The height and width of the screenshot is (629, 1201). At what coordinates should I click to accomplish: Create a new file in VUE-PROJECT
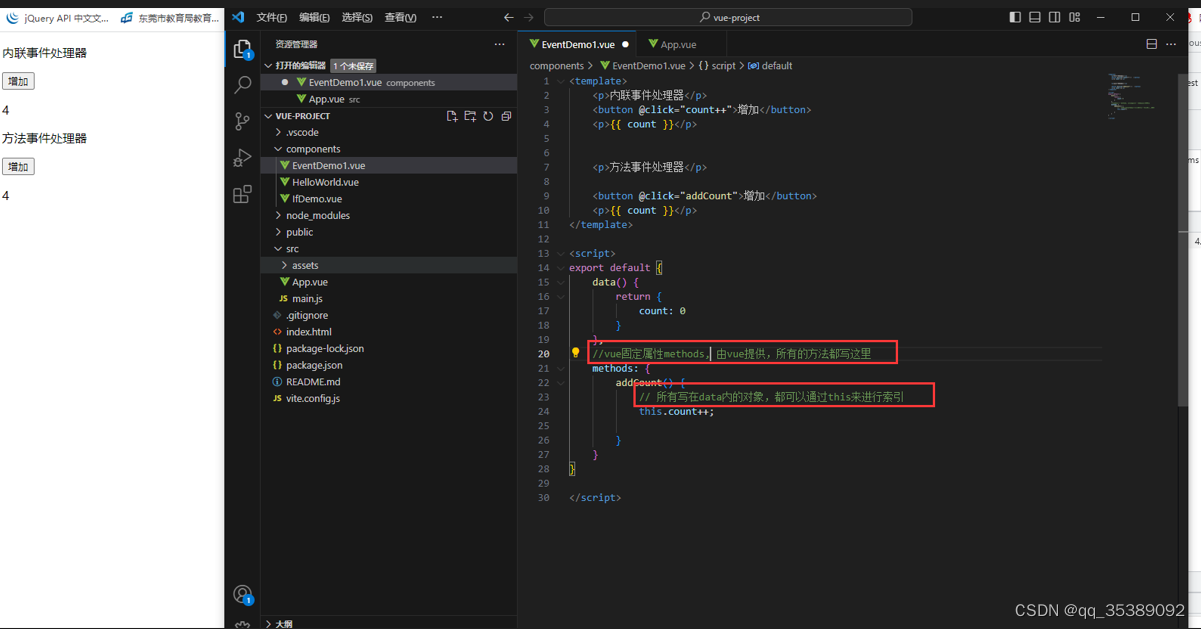tap(452, 116)
